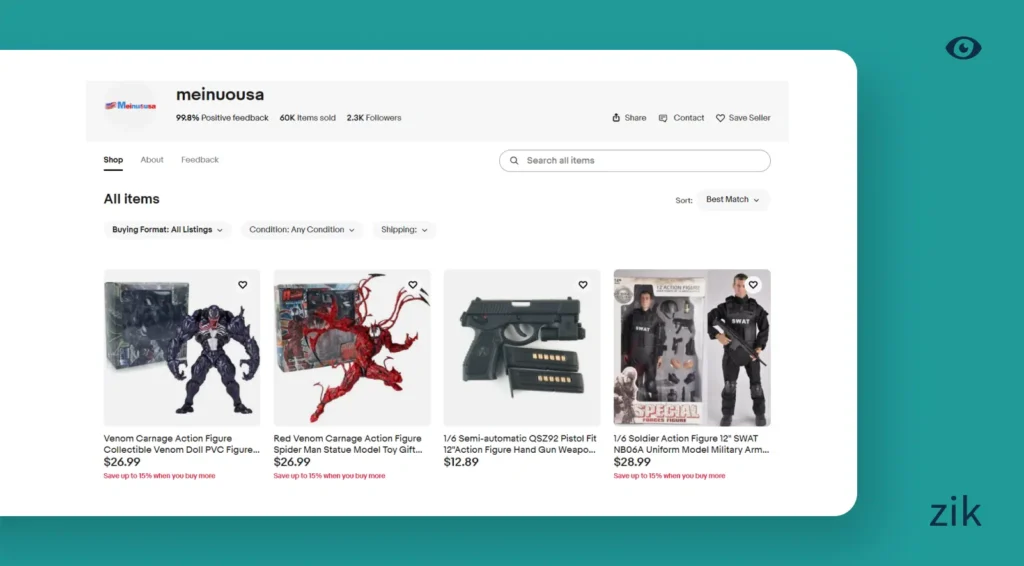Click the Save Seller heart icon

point(720,118)
